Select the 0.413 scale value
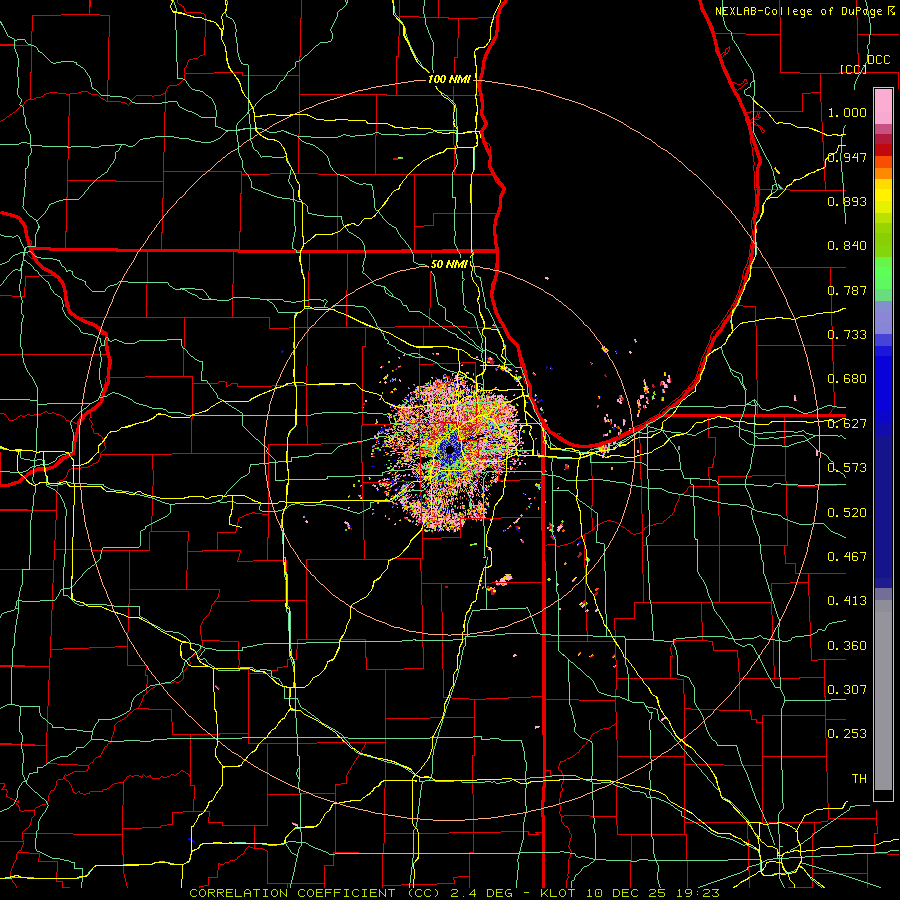 click(x=847, y=601)
